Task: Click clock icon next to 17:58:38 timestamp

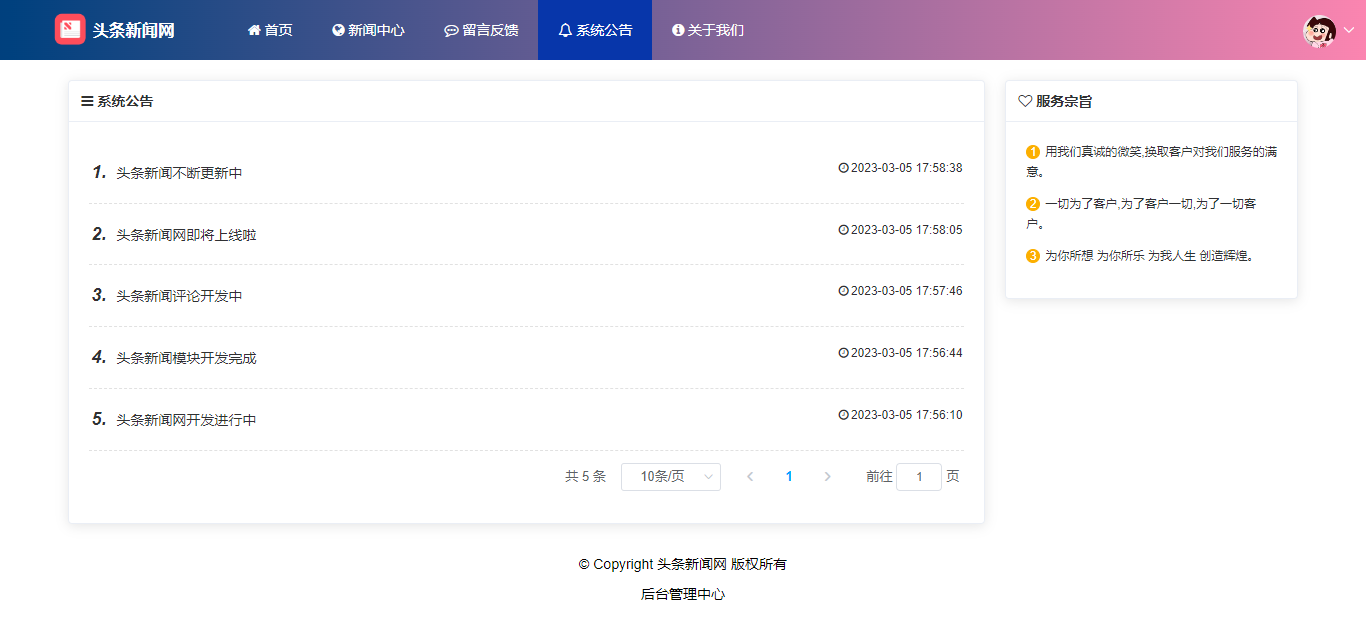Action: click(x=843, y=168)
